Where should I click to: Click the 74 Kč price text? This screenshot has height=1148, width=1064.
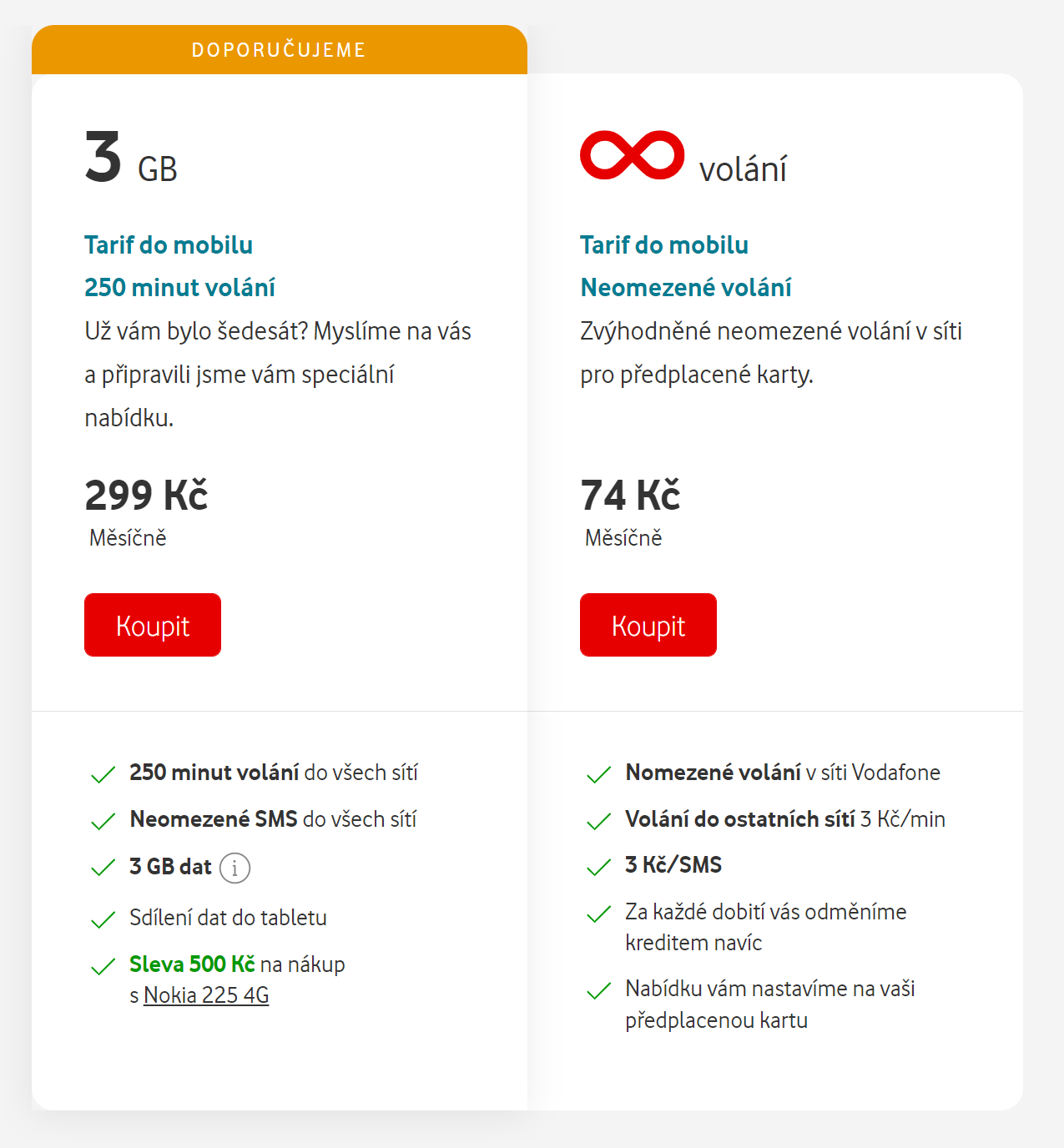pyautogui.click(x=630, y=495)
